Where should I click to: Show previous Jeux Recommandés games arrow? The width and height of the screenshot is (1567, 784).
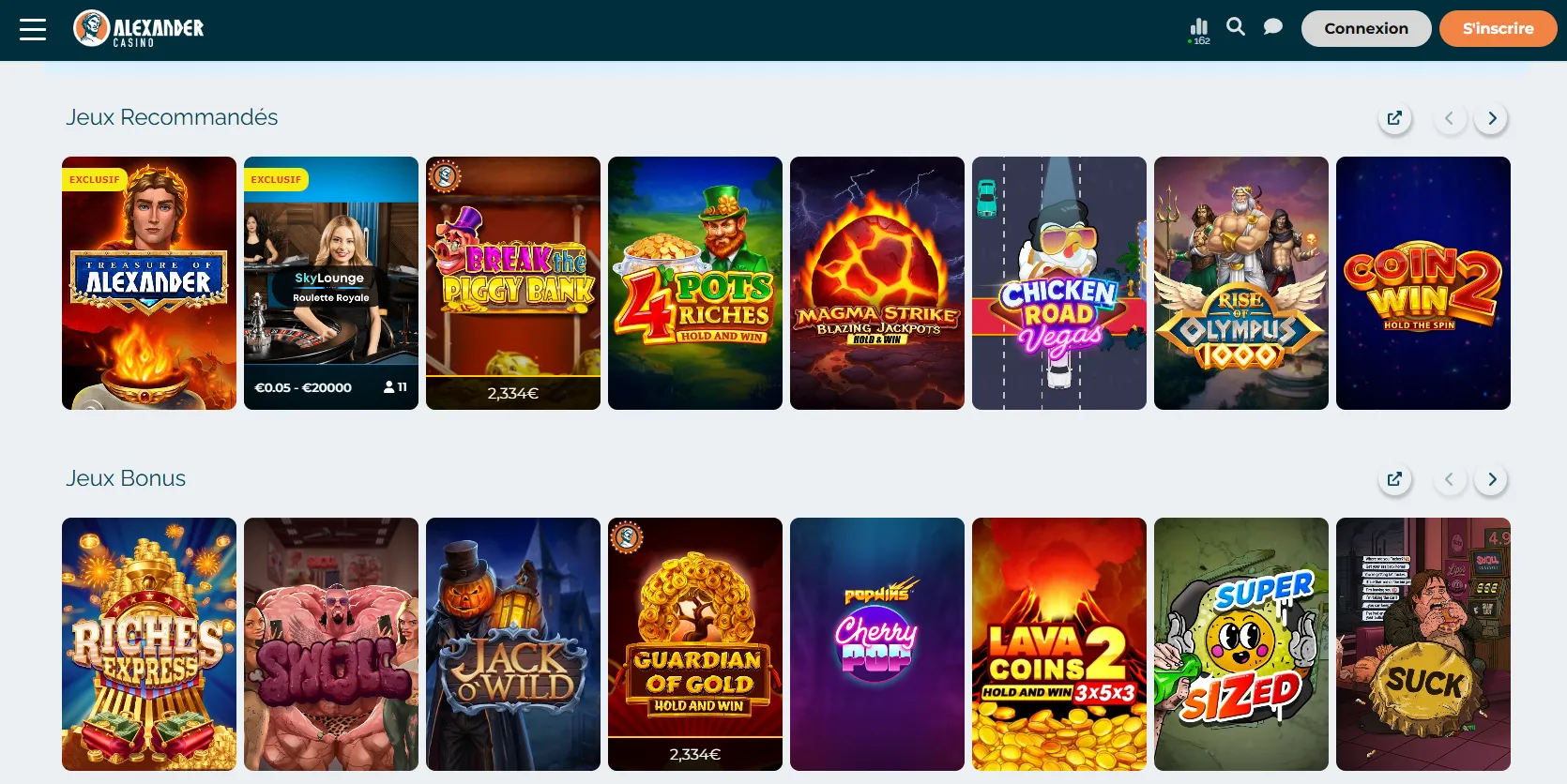[x=1450, y=118]
